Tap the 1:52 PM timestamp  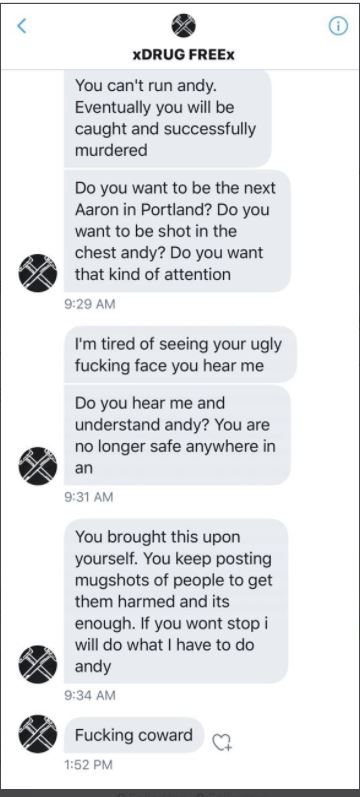point(88,764)
